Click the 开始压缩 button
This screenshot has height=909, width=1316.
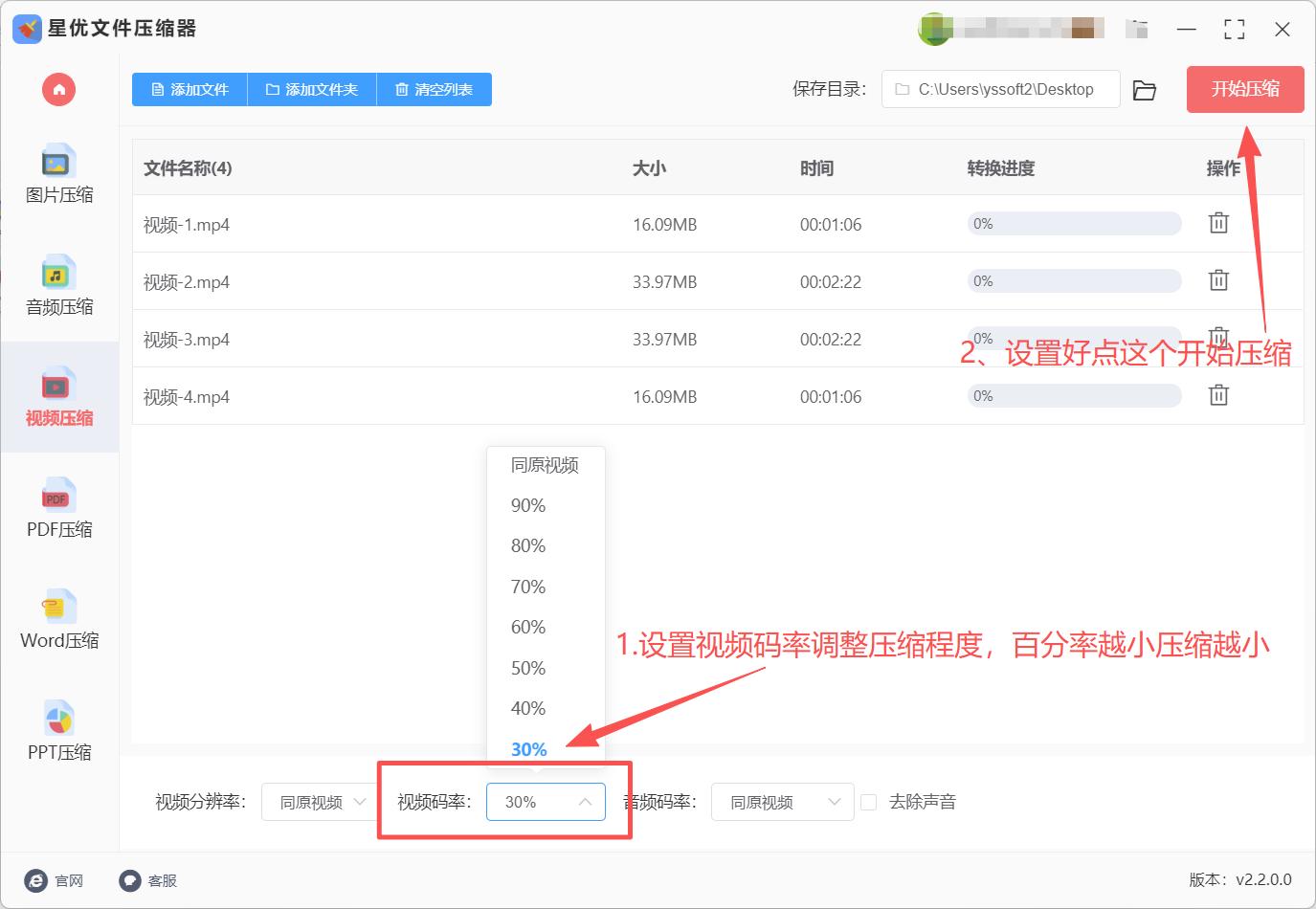(x=1244, y=89)
